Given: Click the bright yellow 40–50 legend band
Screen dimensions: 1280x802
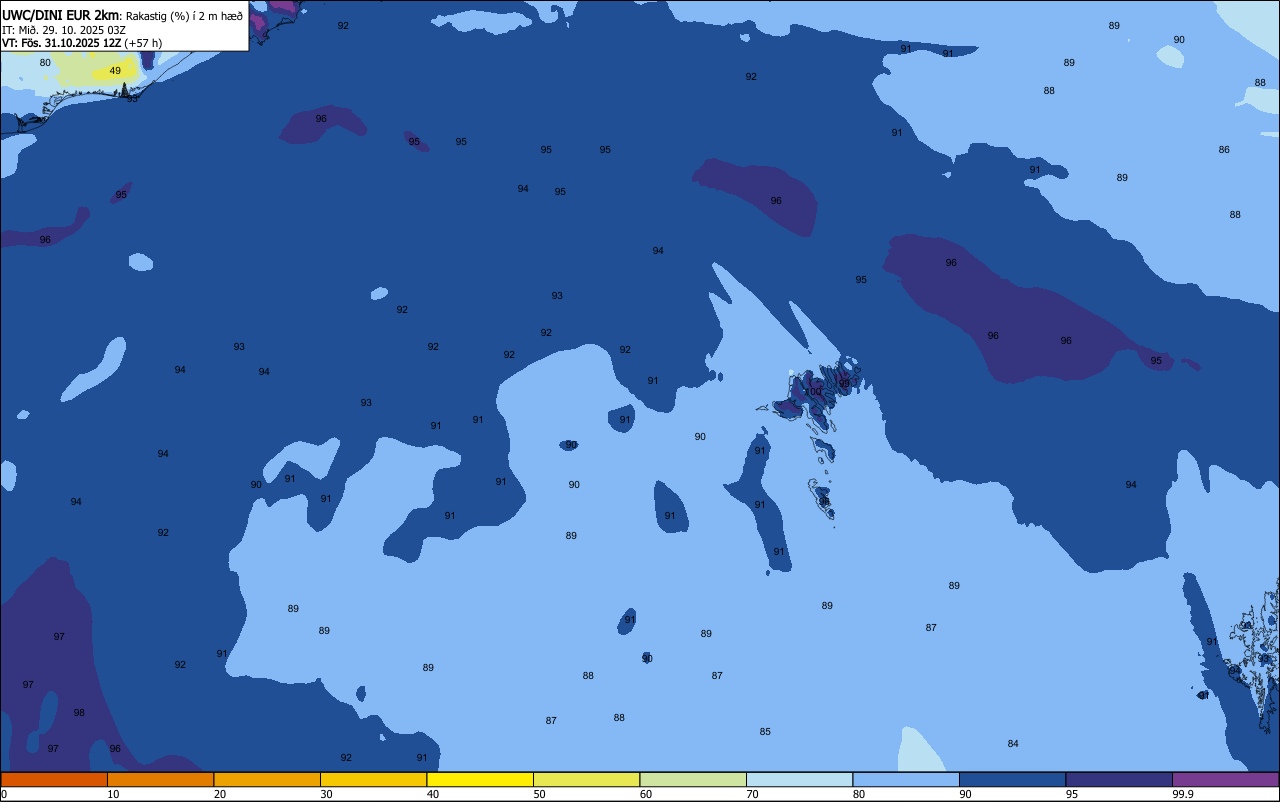Looking at the screenshot, I should click(480, 779).
